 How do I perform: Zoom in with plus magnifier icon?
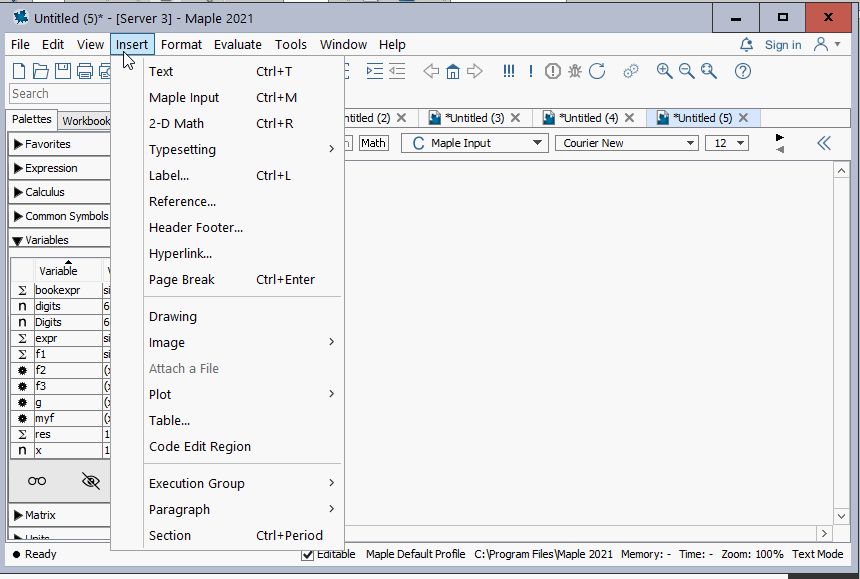coord(665,71)
